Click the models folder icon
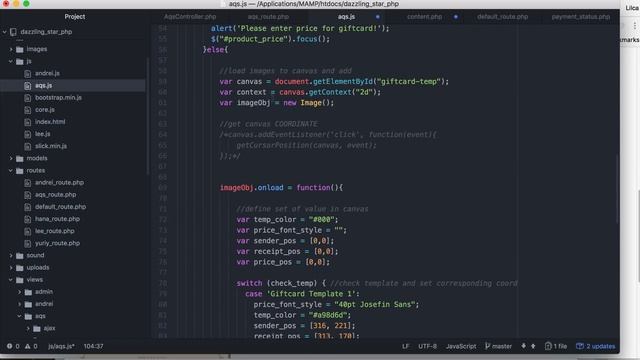The height and width of the screenshot is (360, 640). tap(20, 158)
